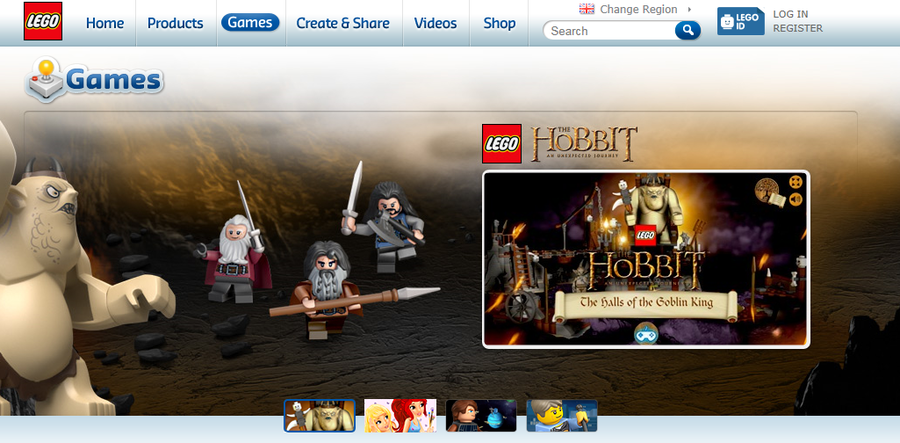Focus the Search input field
Screen dimensions: 900x443
pos(610,31)
